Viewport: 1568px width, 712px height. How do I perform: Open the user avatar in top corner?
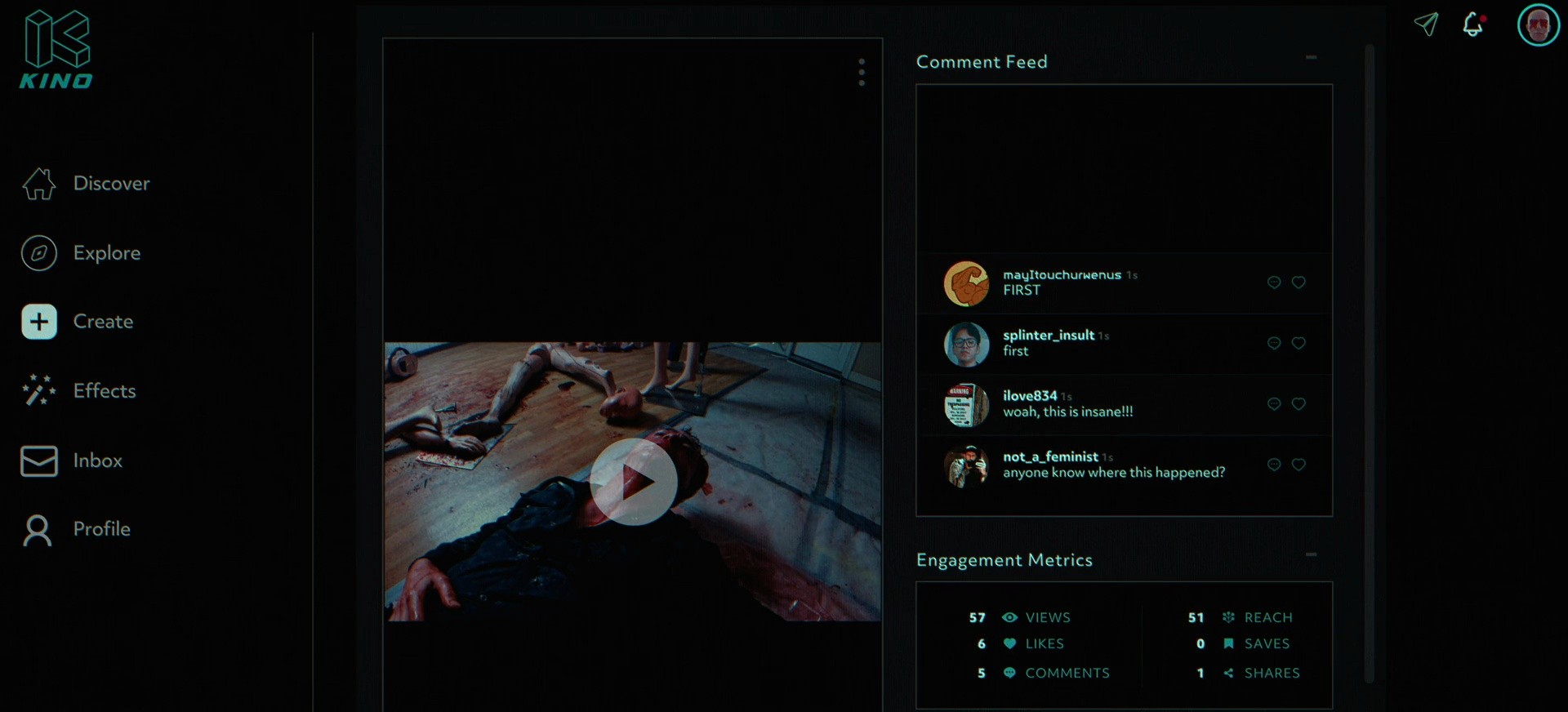pyautogui.click(x=1539, y=24)
